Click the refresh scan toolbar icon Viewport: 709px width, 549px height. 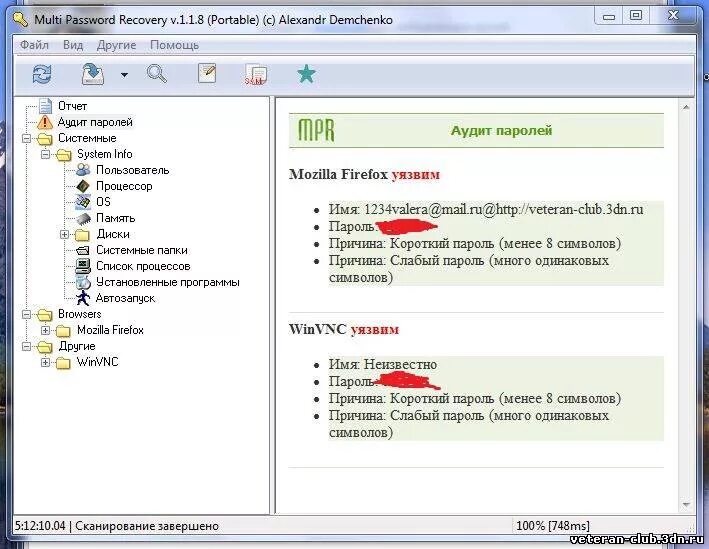coord(42,74)
